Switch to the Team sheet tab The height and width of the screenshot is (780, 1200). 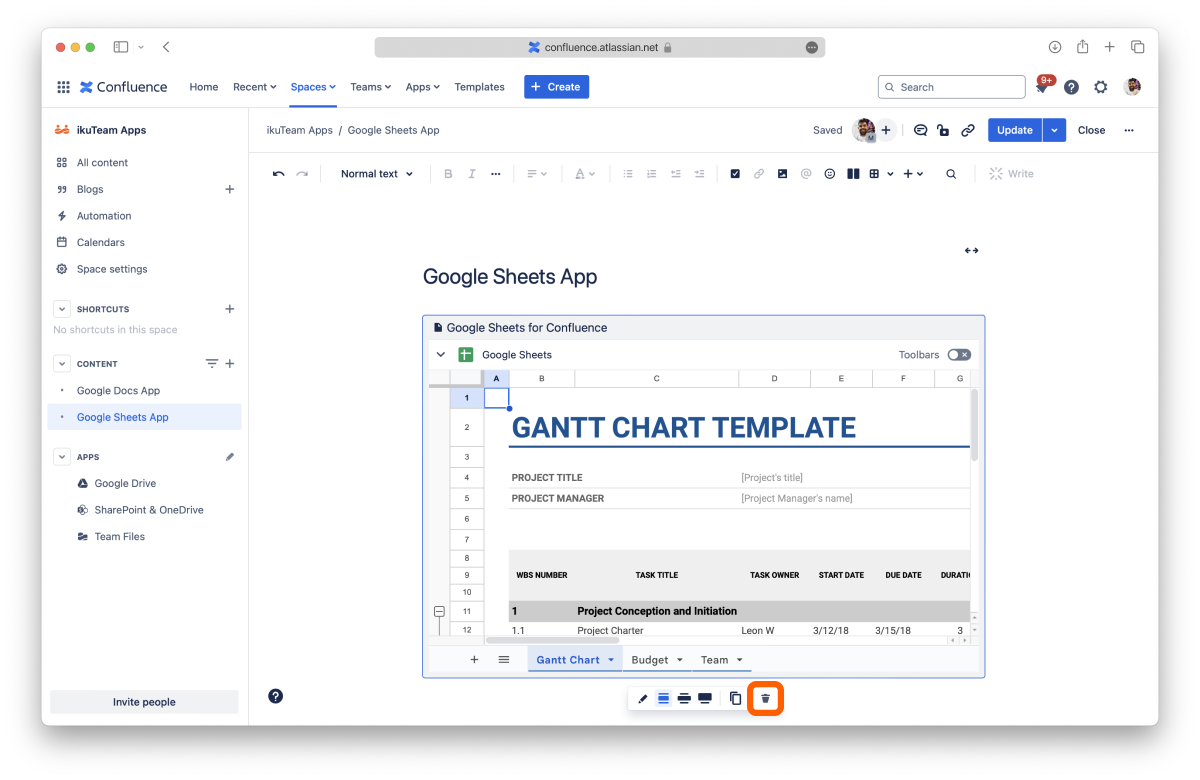[722, 660]
